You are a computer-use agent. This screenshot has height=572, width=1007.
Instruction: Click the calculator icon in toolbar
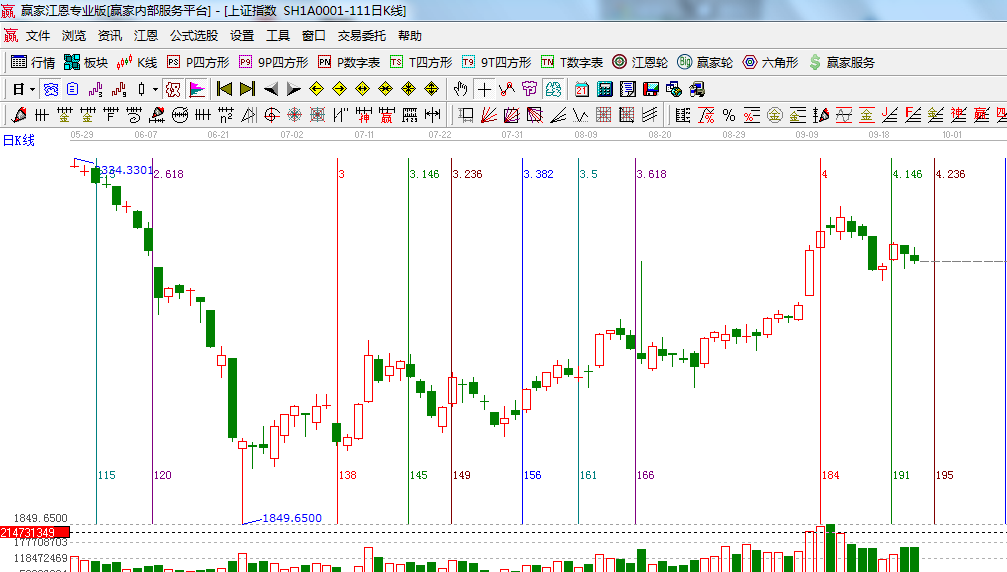[x=604, y=89]
